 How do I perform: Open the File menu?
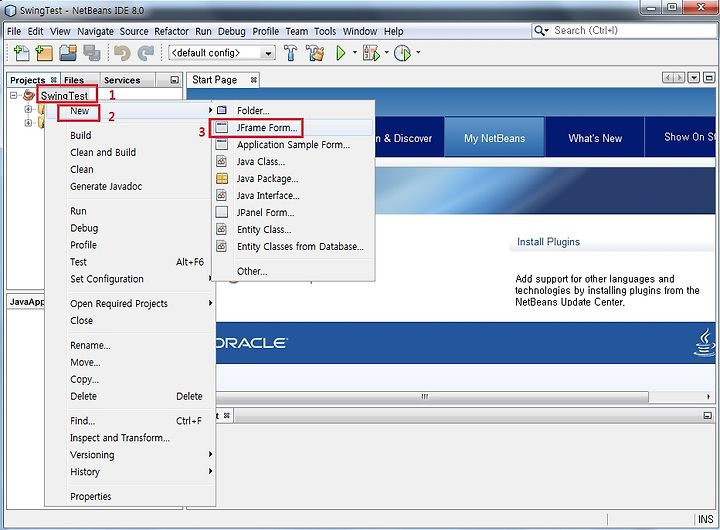(x=14, y=31)
